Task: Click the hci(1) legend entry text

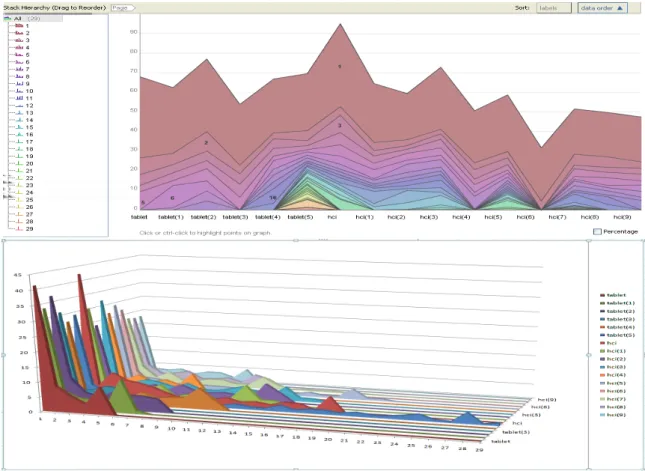Action: coord(616,351)
